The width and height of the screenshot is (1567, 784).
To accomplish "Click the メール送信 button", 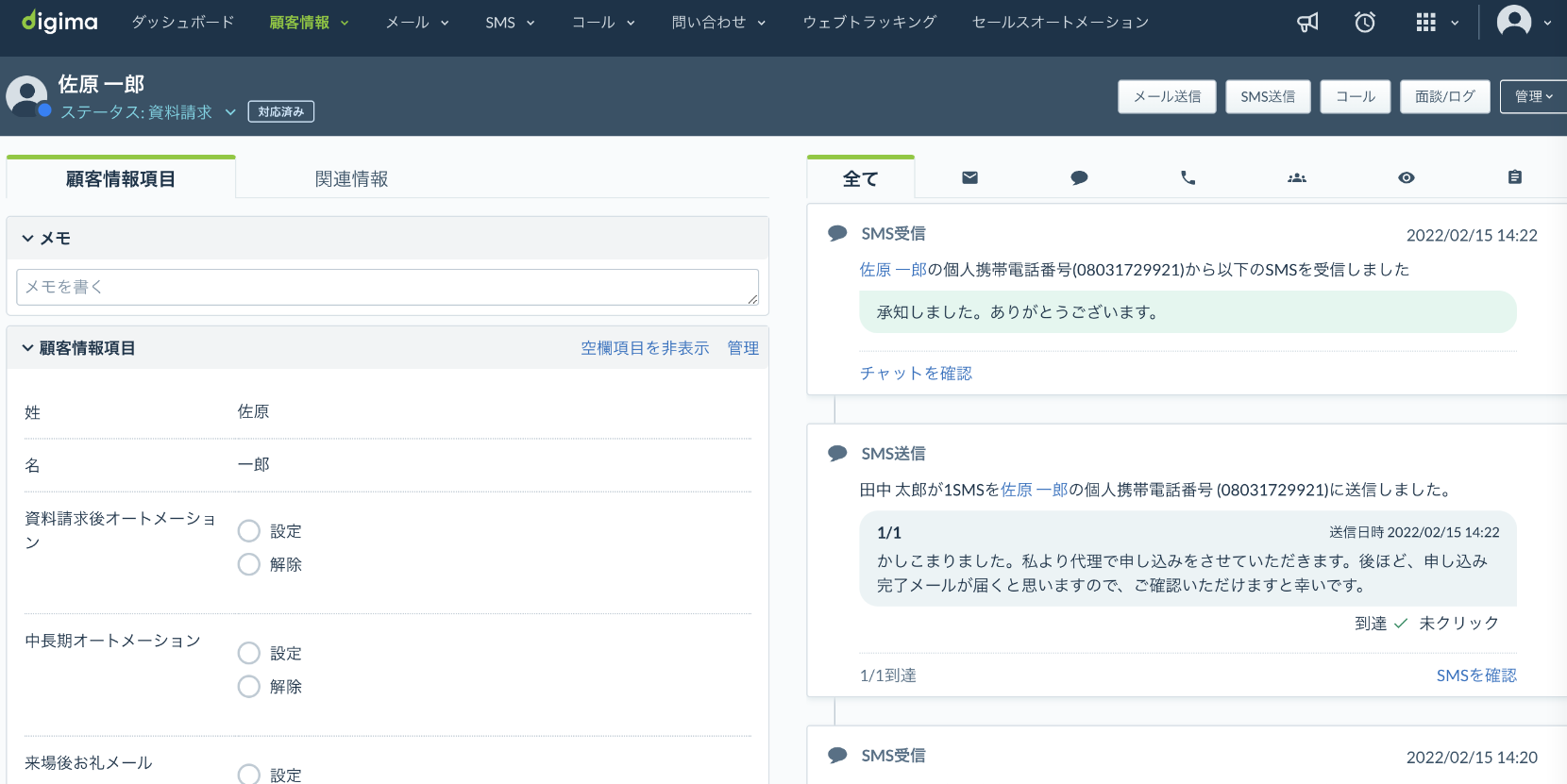I will (x=1167, y=96).
